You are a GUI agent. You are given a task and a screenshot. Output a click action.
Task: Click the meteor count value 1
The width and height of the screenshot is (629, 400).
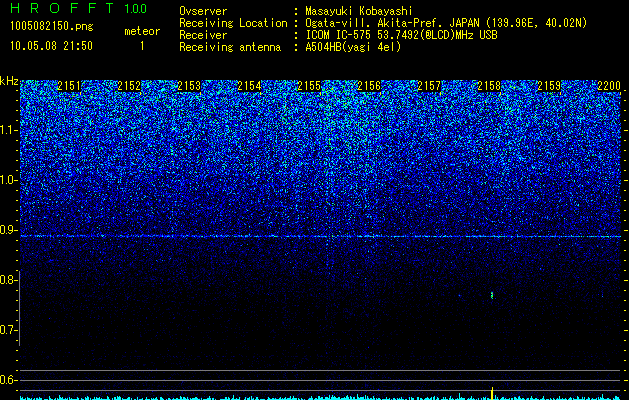pyautogui.click(x=142, y=46)
